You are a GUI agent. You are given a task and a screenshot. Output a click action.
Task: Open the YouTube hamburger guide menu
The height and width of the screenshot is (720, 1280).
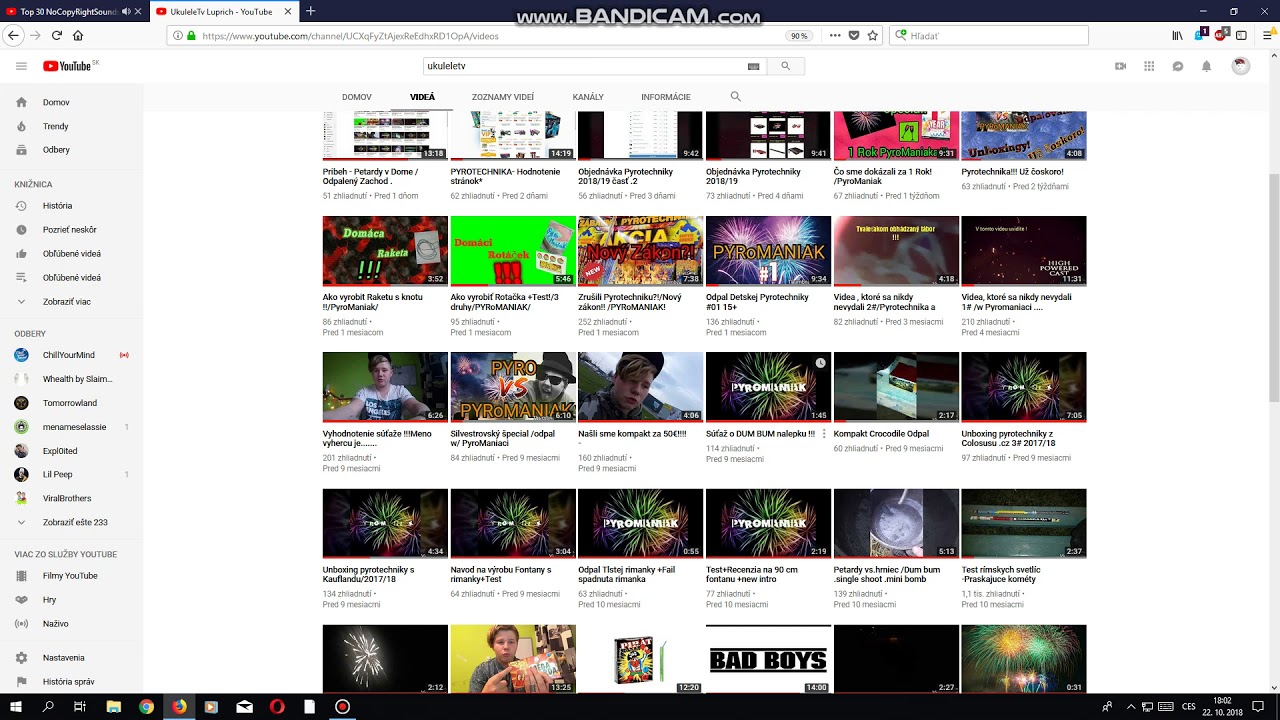[x=21, y=66]
